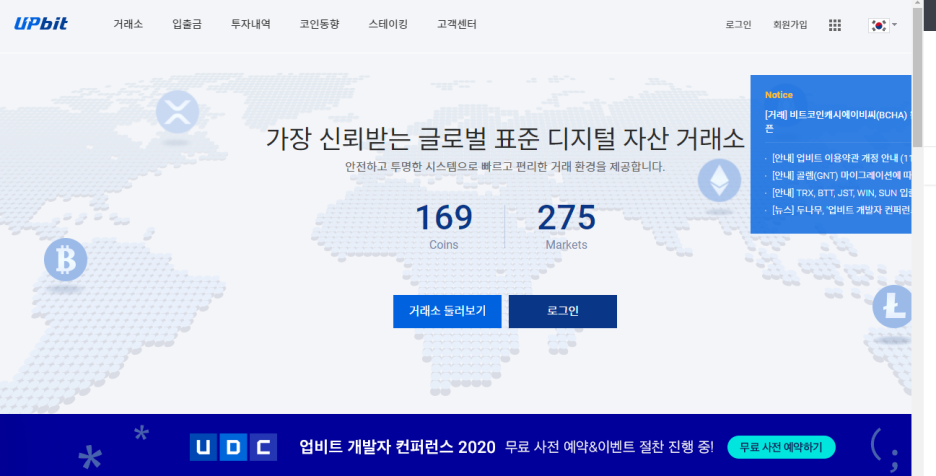This screenshot has height=476, width=936.
Task: Open the 거래소 menu
Action: point(128,24)
